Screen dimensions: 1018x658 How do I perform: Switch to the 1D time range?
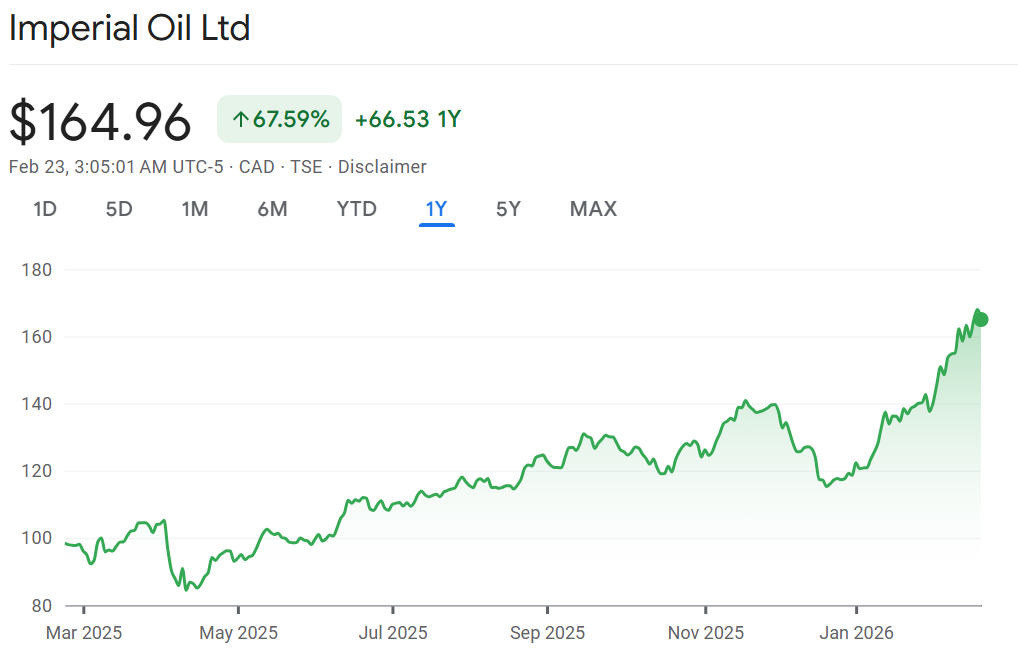coord(44,209)
